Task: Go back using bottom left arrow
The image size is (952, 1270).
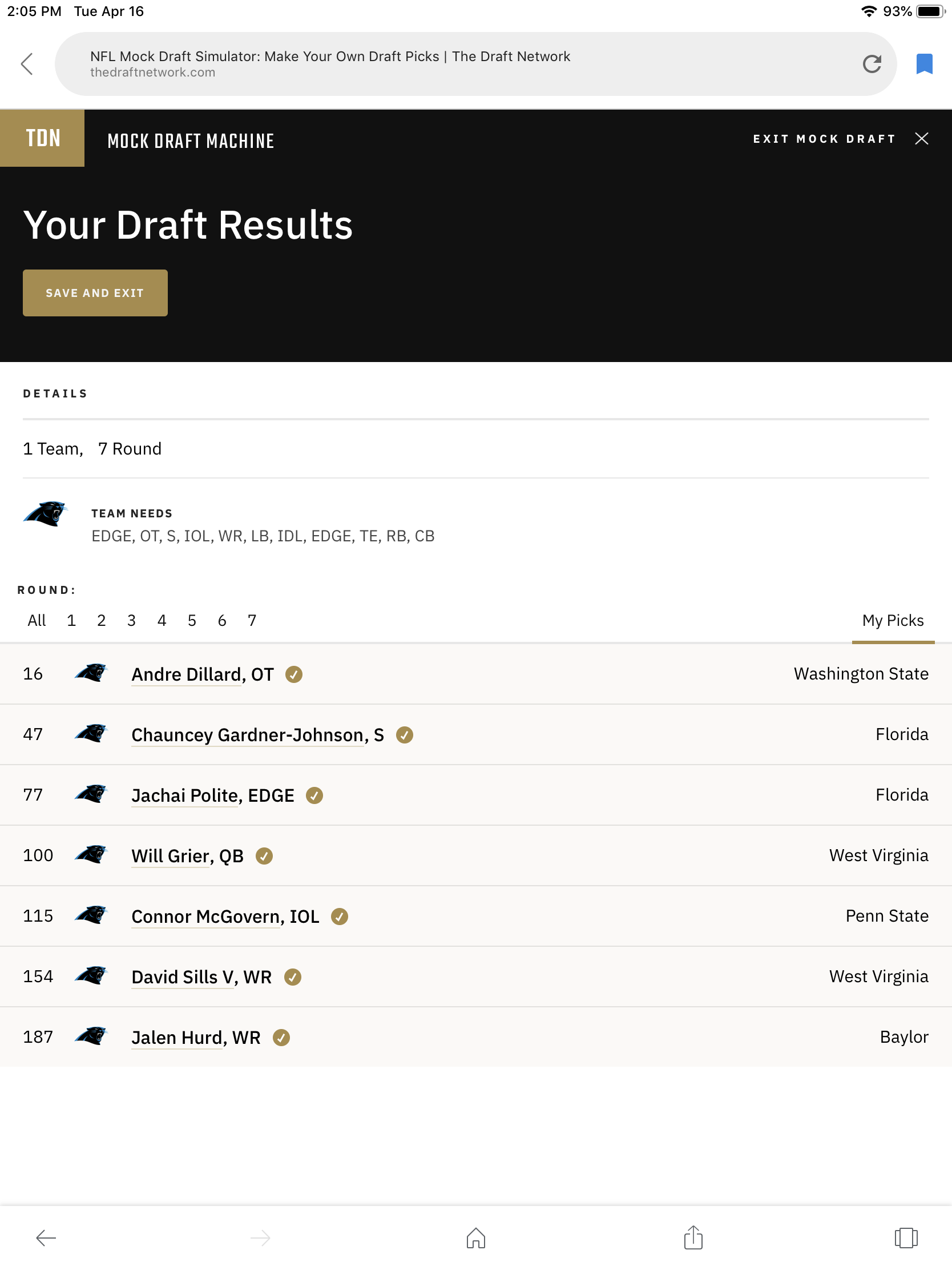Action: pos(46,1238)
